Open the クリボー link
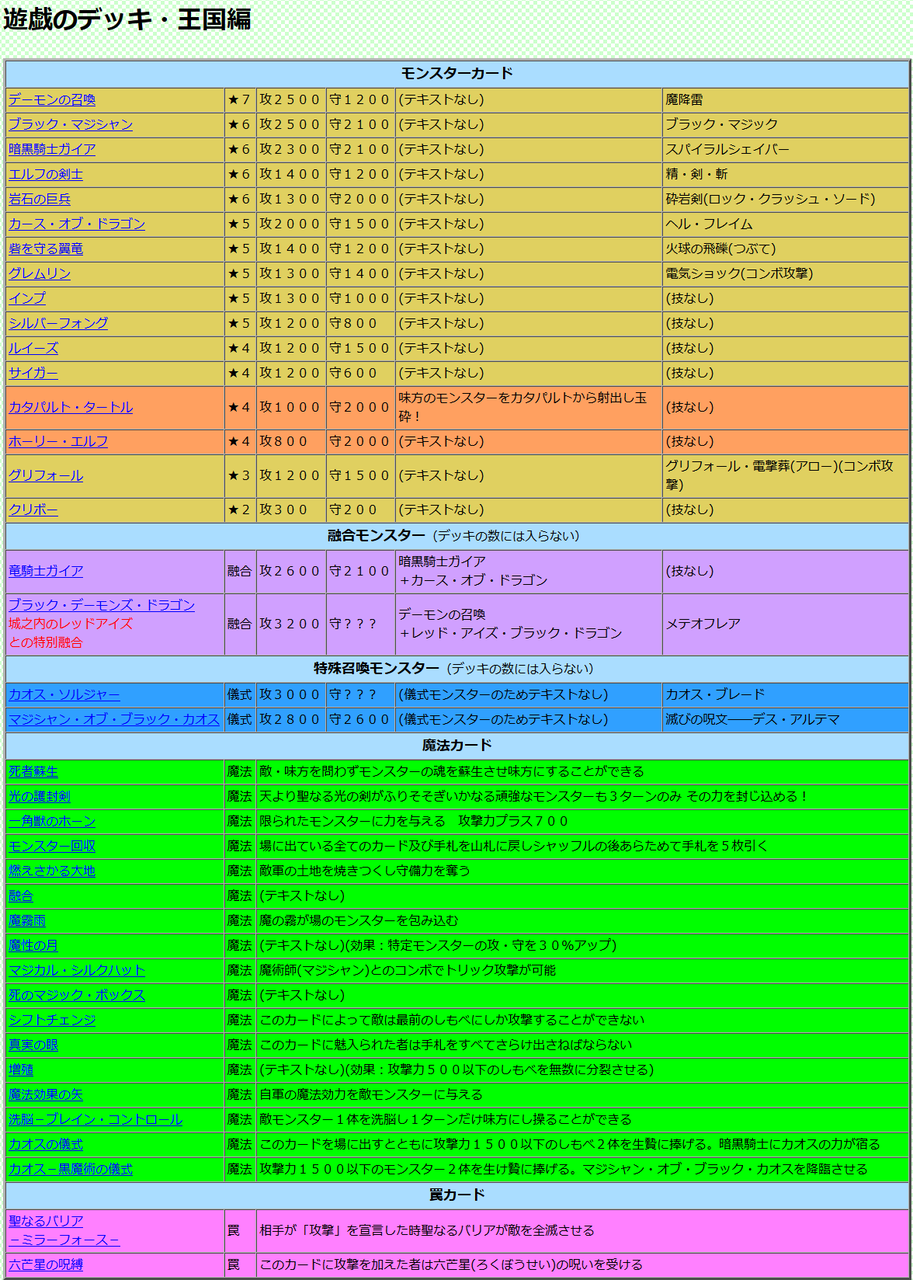Viewport: 913px width, 1280px height. point(33,510)
